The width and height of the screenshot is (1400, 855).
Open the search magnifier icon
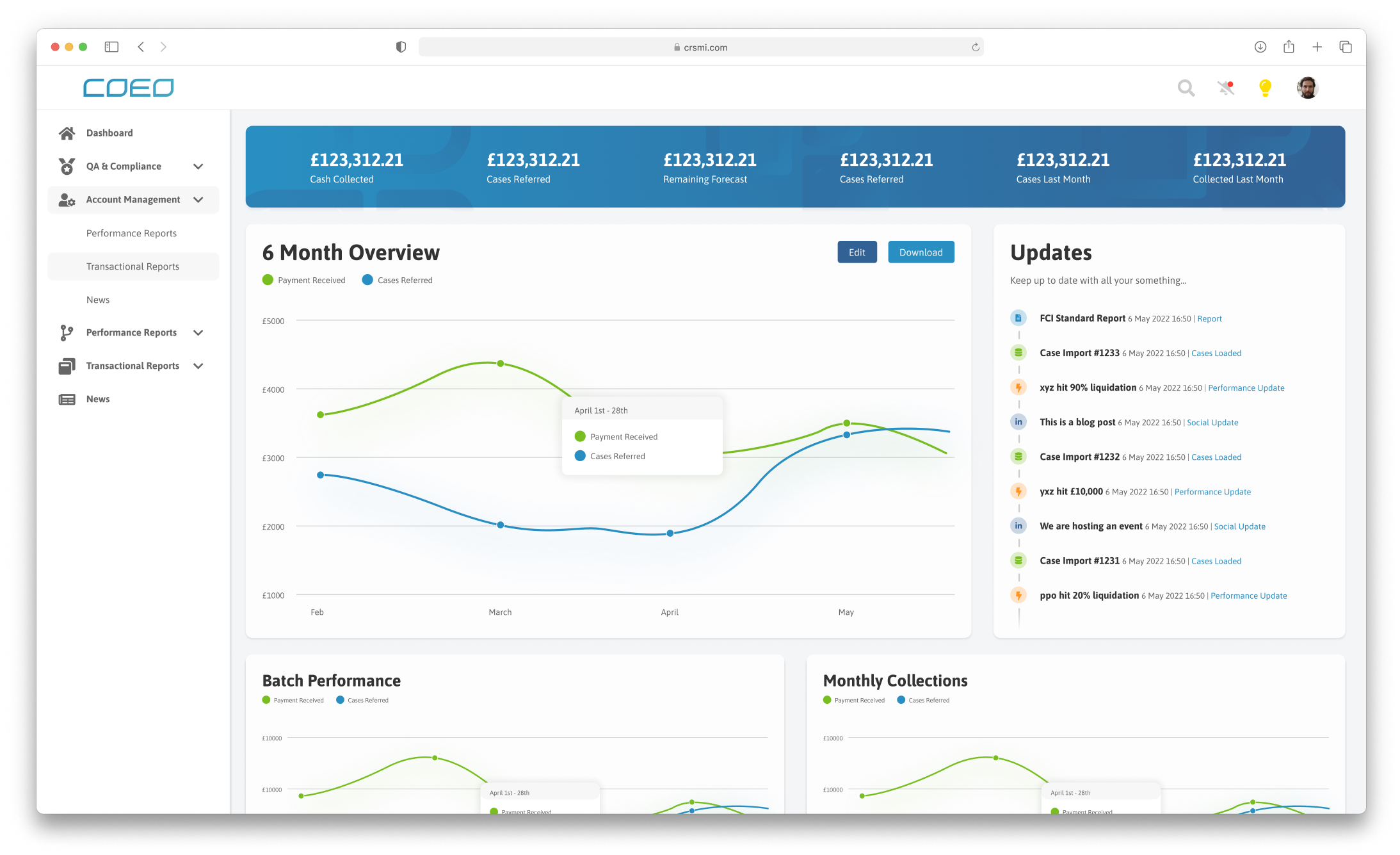pos(1186,88)
